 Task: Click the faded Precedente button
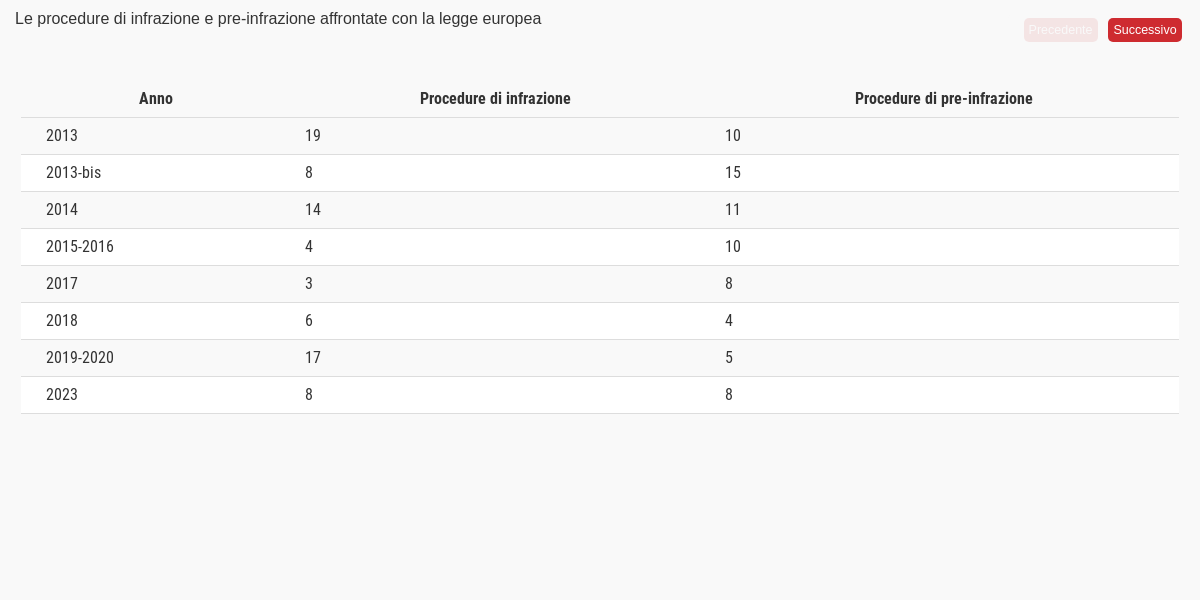tap(1060, 30)
